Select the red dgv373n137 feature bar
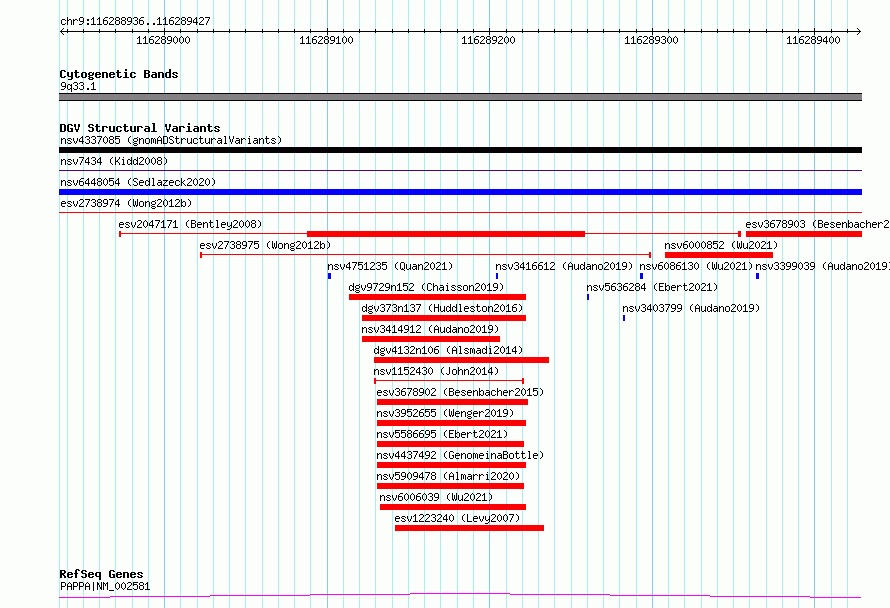 (x=444, y=318)
